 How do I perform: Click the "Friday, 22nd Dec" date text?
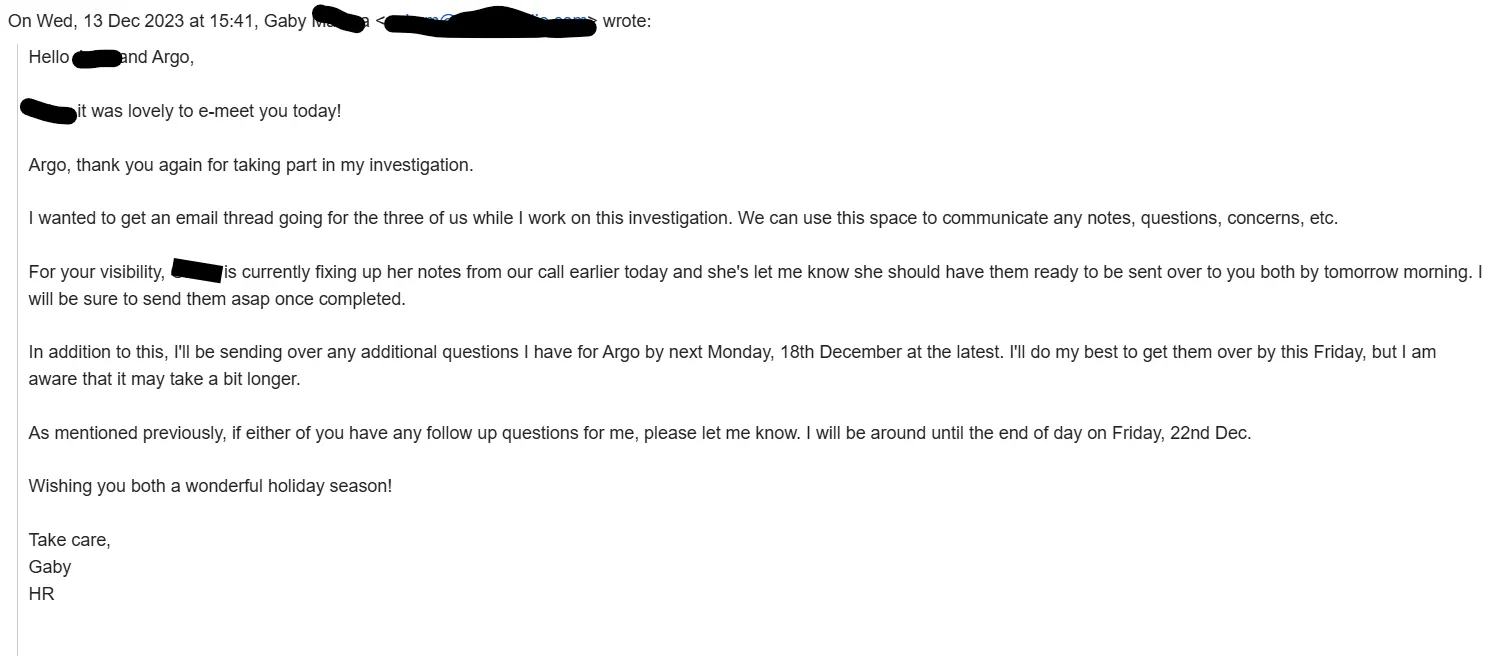[1180, 433]
